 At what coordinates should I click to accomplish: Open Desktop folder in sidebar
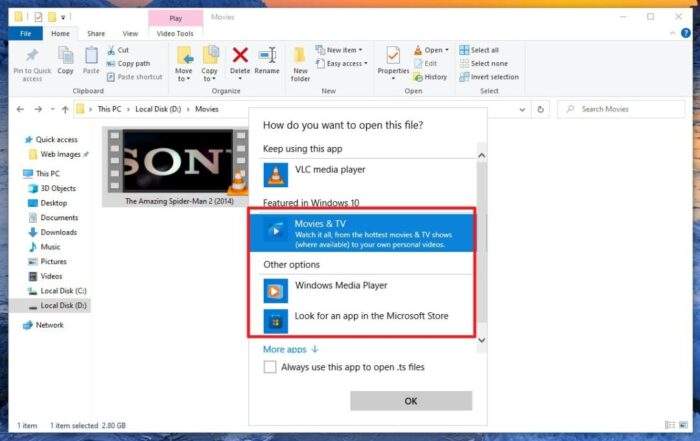pos(54,203)
